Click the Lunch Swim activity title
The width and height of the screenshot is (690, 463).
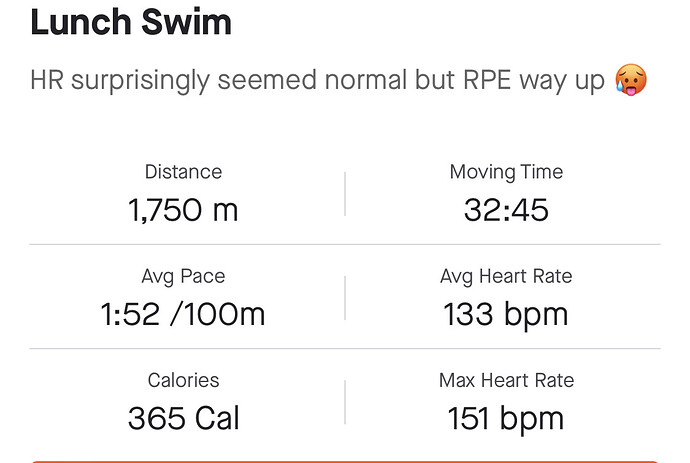coord(131,22)
